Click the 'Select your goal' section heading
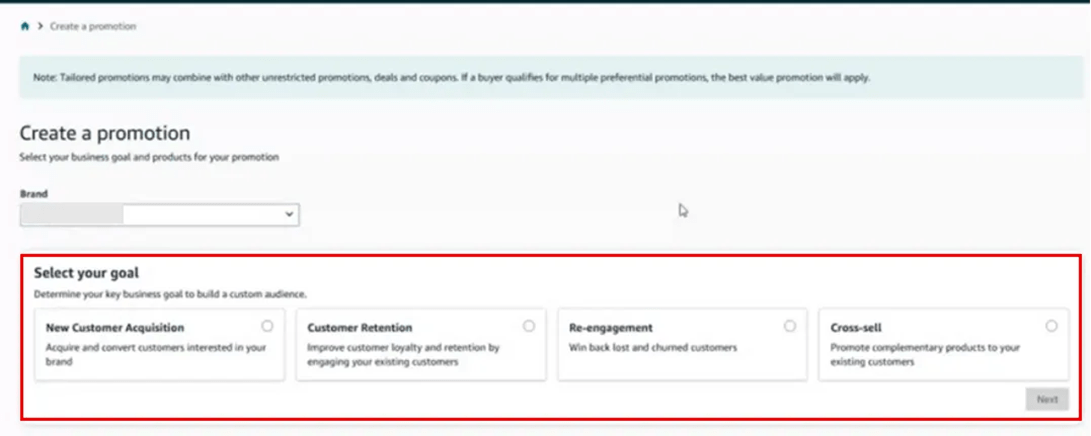Image resolution: width=1091 pixels, height=436 pixels. click(x=86, y=272)
